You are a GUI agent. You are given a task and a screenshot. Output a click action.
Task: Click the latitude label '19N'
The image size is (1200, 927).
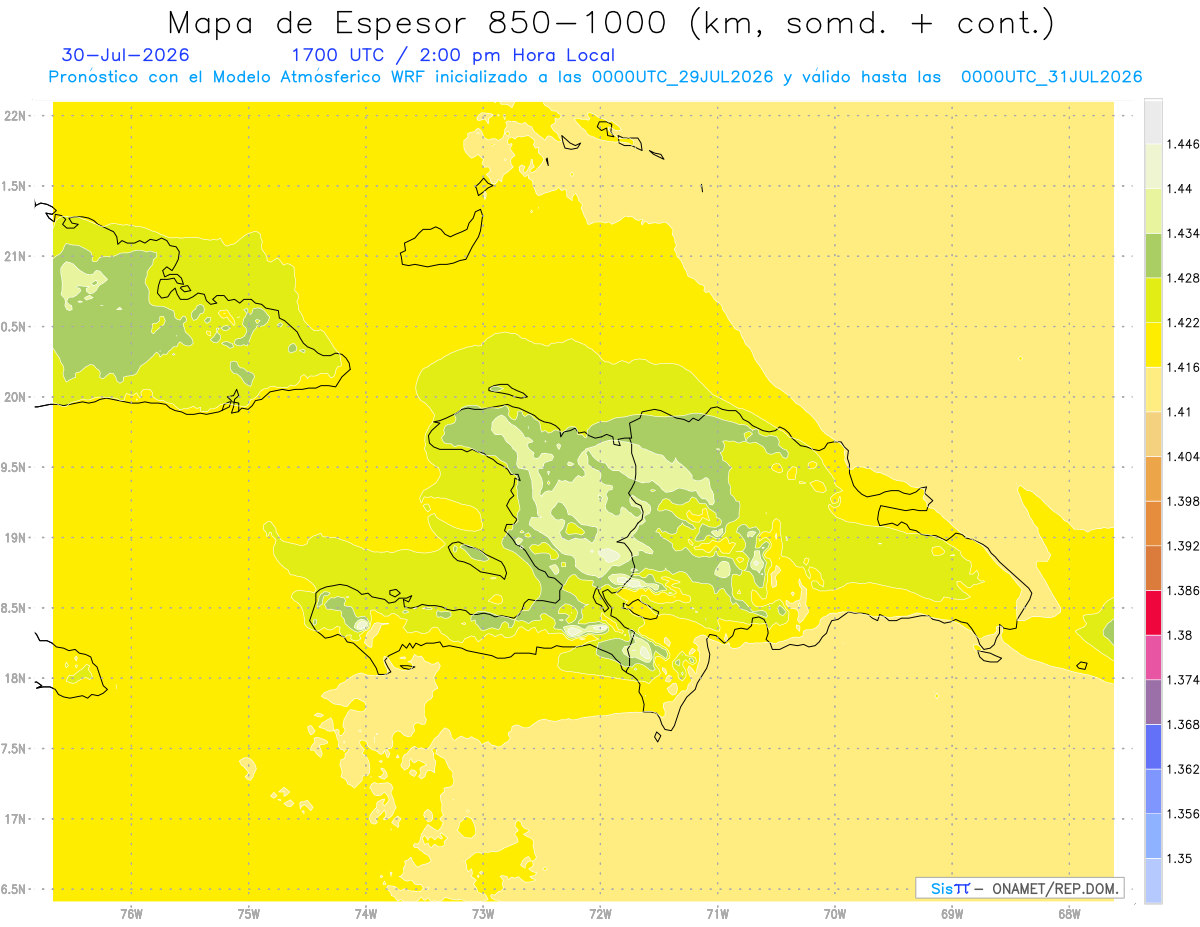15,537
